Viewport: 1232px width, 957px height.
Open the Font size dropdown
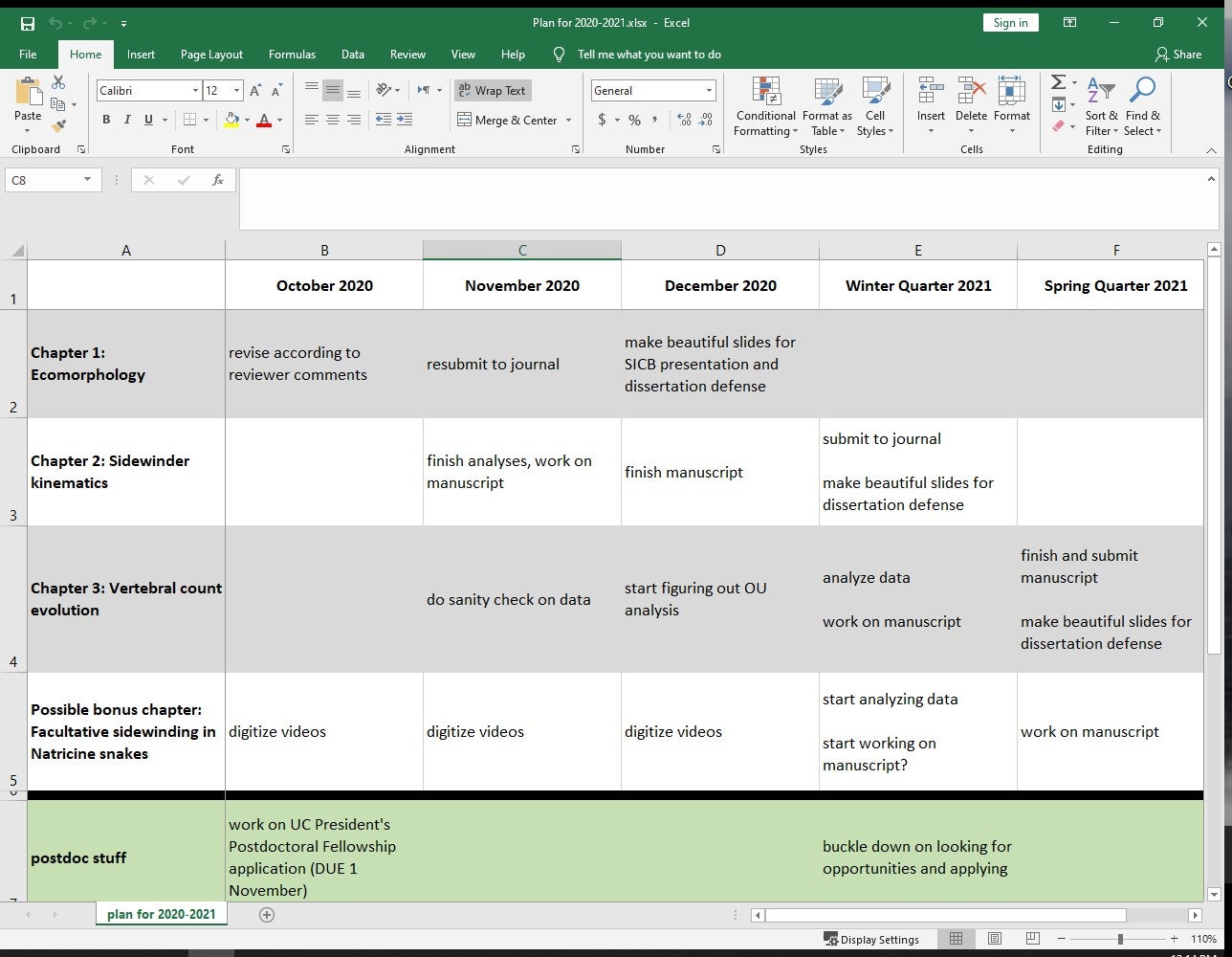point(234,90)
